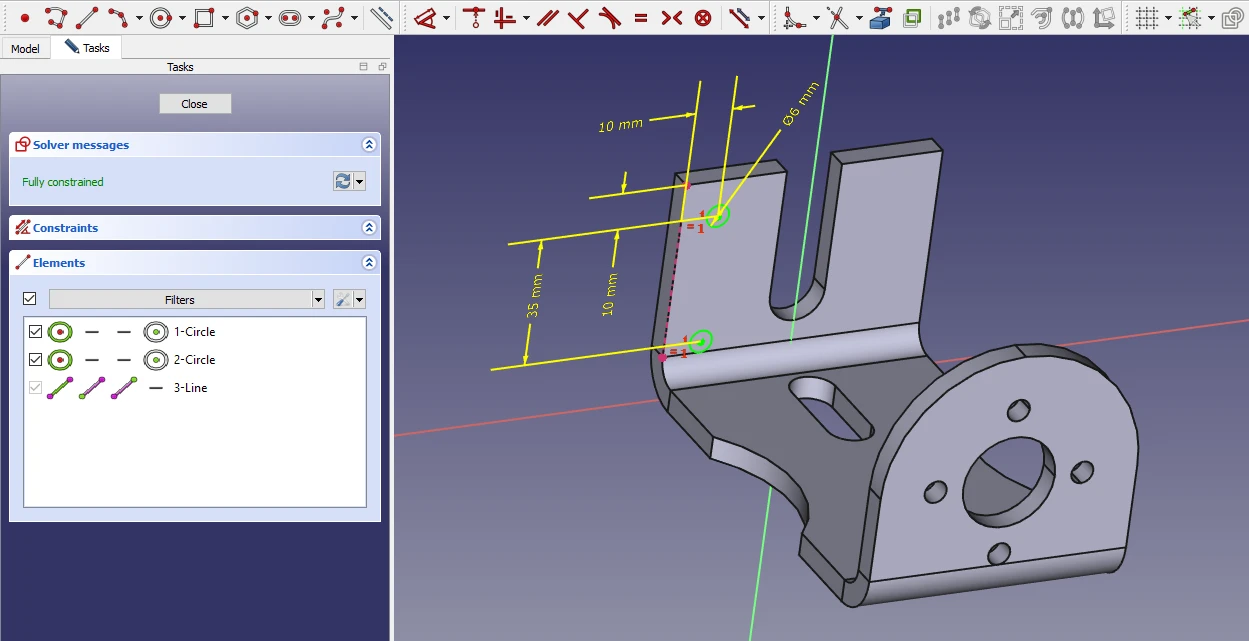Click the Block constraint icon

(x=704, y=17)
